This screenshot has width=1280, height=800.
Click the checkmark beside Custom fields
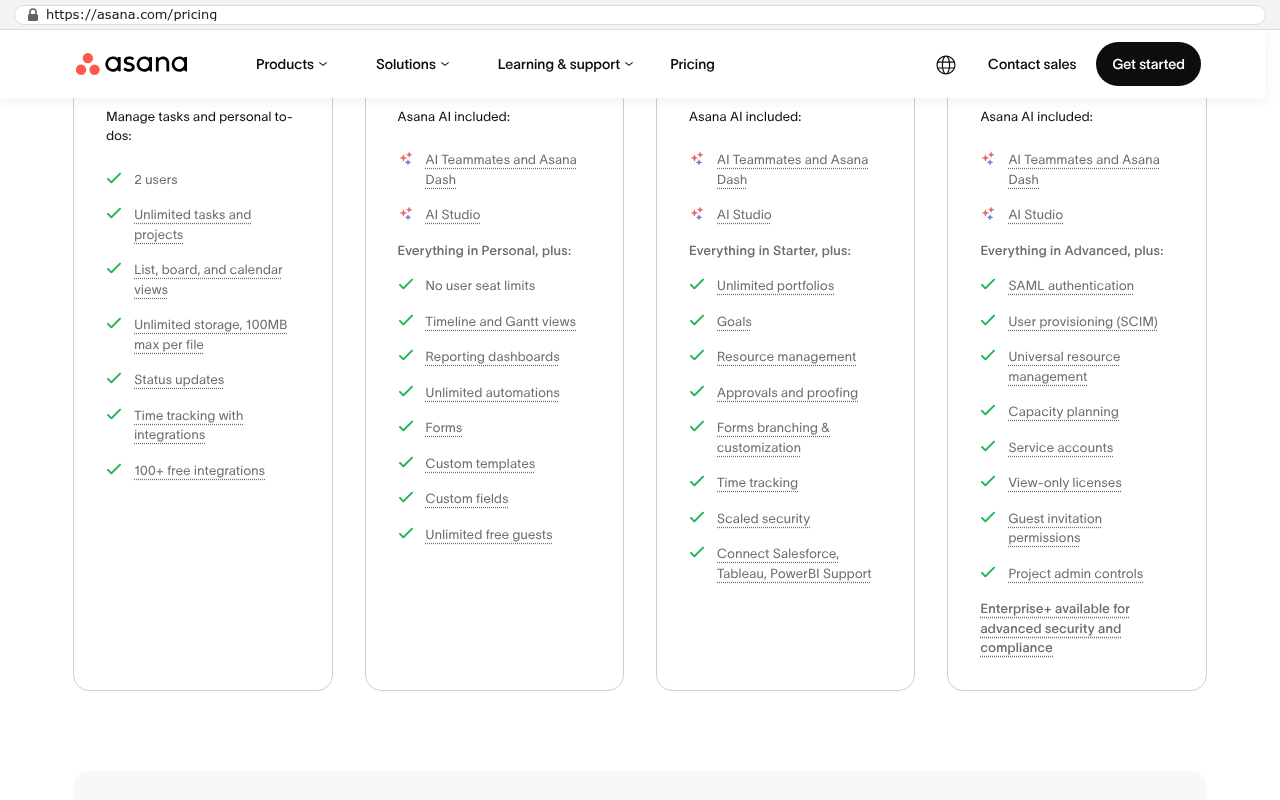coord(405,498)
